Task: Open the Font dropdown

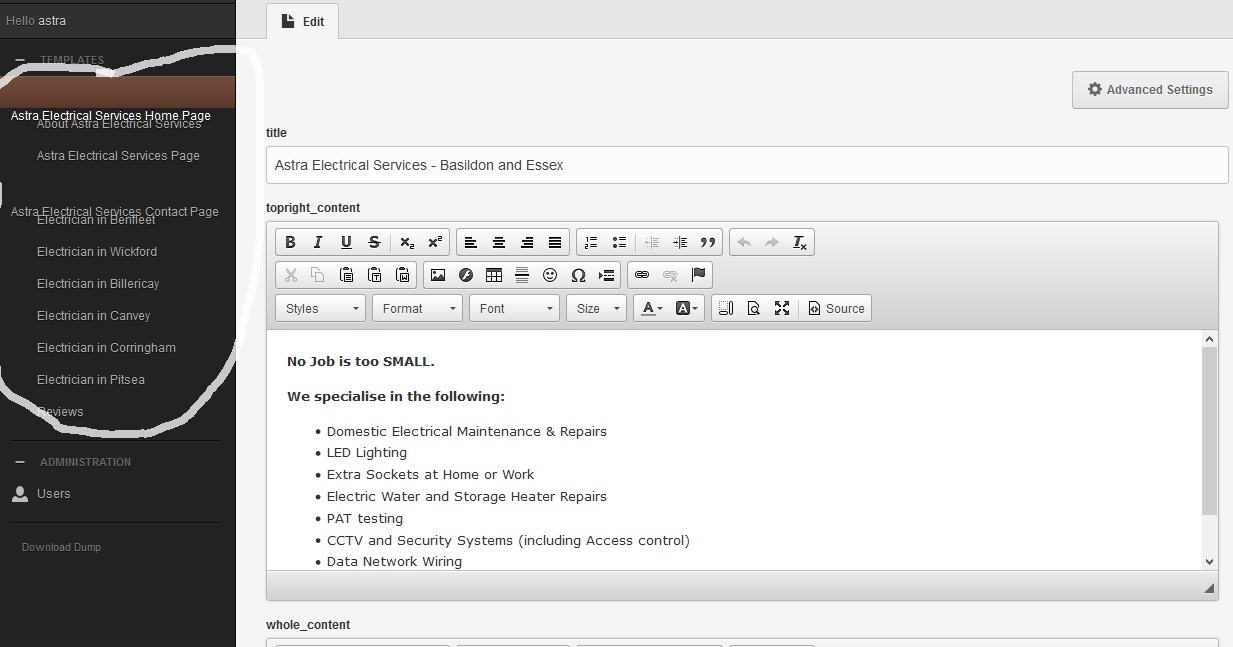Action: [514, 308]
